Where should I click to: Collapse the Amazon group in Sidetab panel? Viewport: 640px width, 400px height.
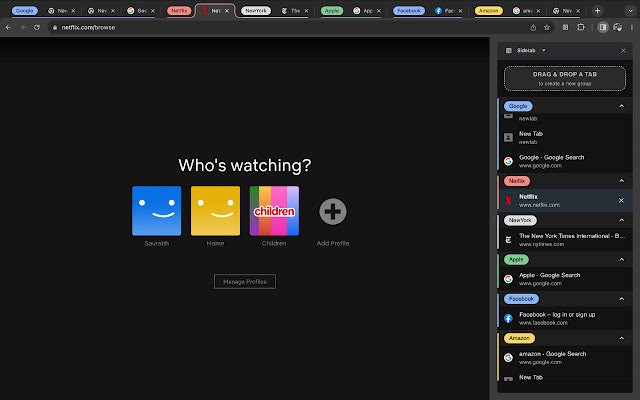click(621, 338)
